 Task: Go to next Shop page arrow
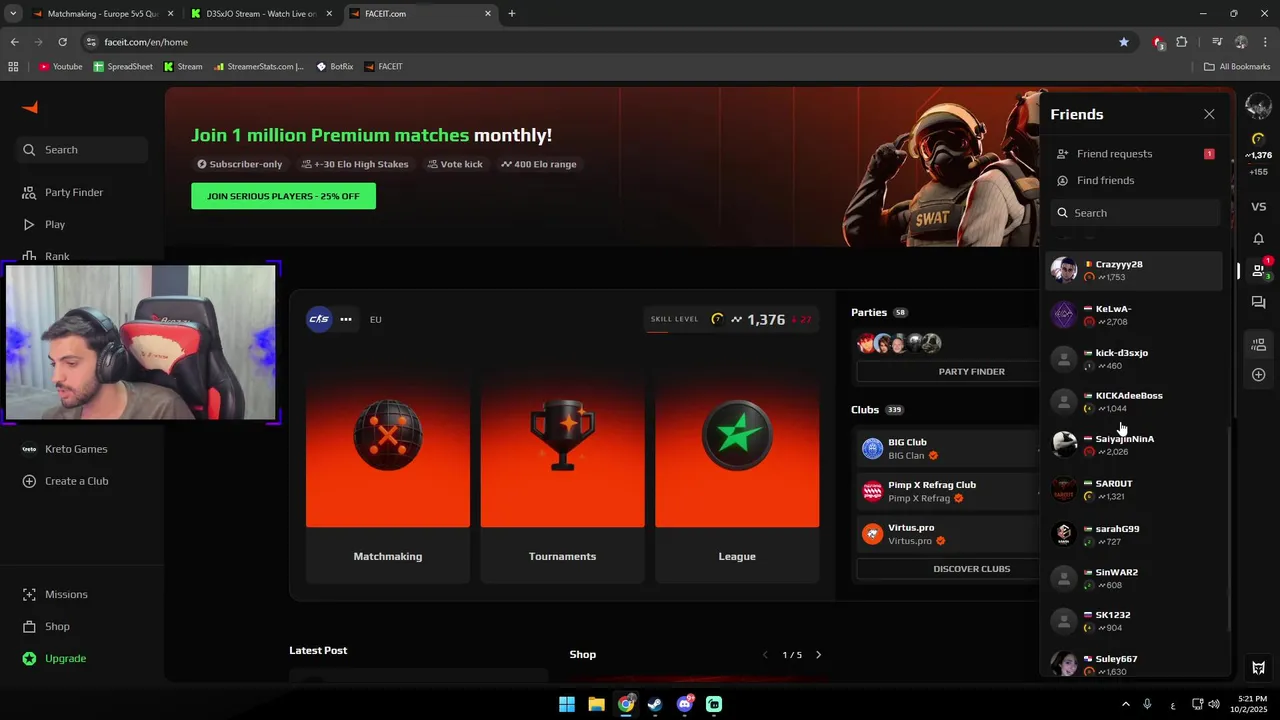pyautogui.click(x=818, y=655)
